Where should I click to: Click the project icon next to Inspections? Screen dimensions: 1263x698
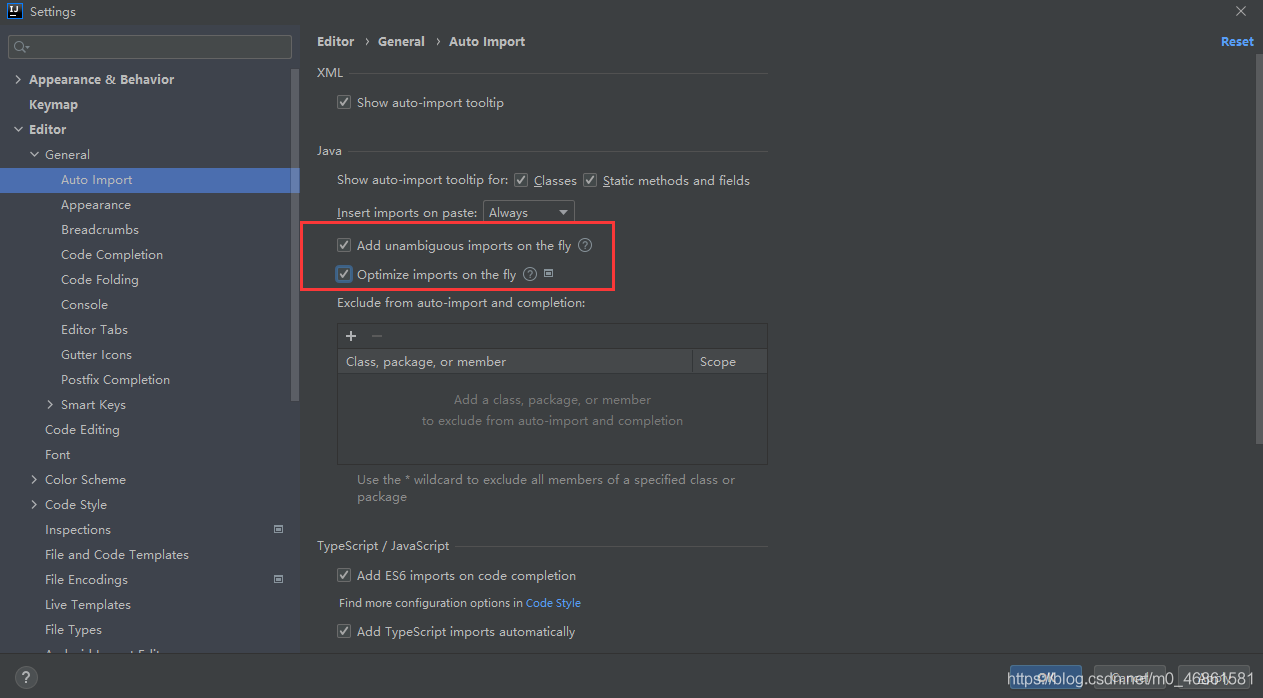tap(278, 529)
